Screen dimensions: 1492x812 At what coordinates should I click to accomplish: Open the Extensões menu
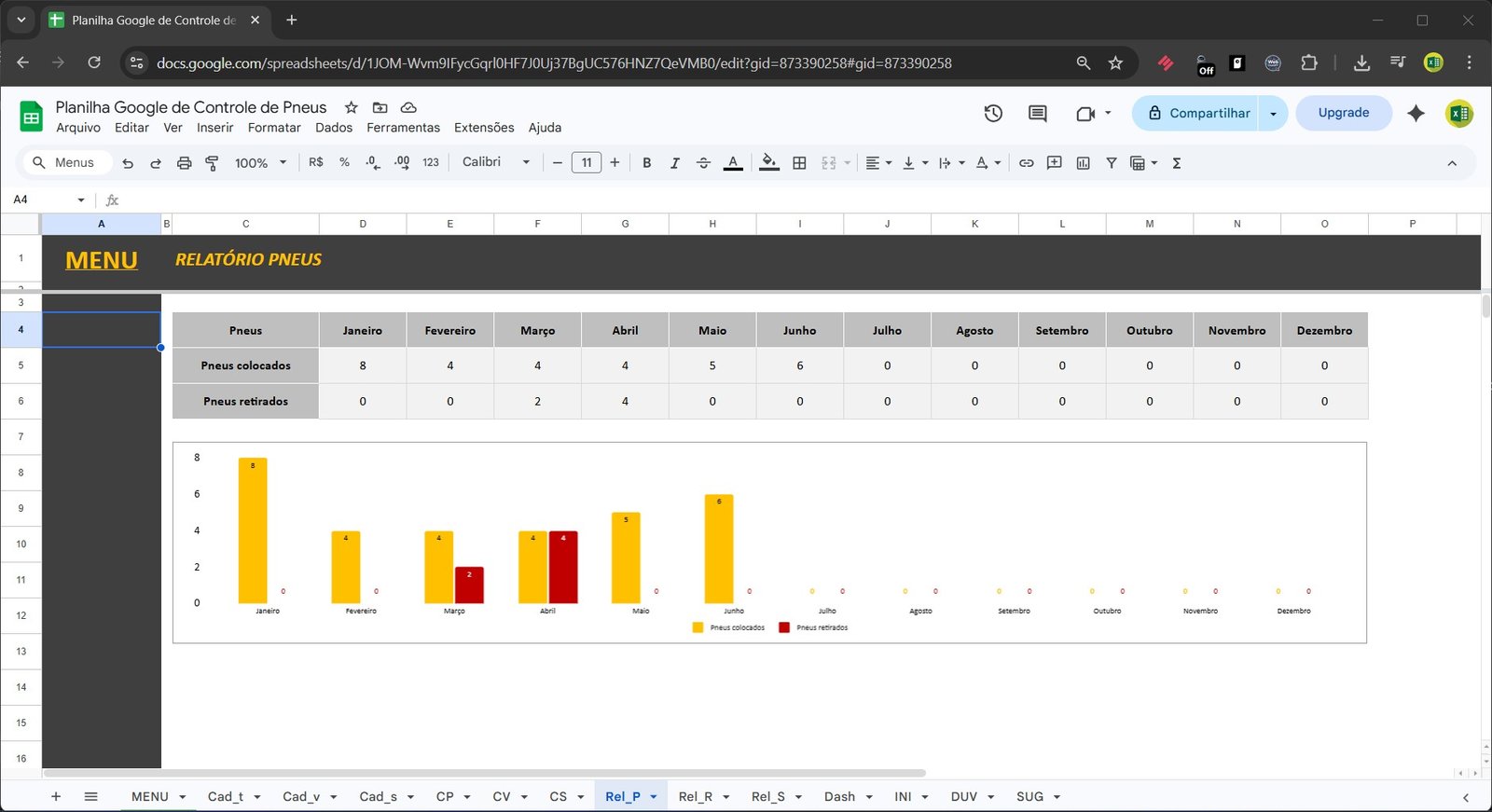coord(483,128)
